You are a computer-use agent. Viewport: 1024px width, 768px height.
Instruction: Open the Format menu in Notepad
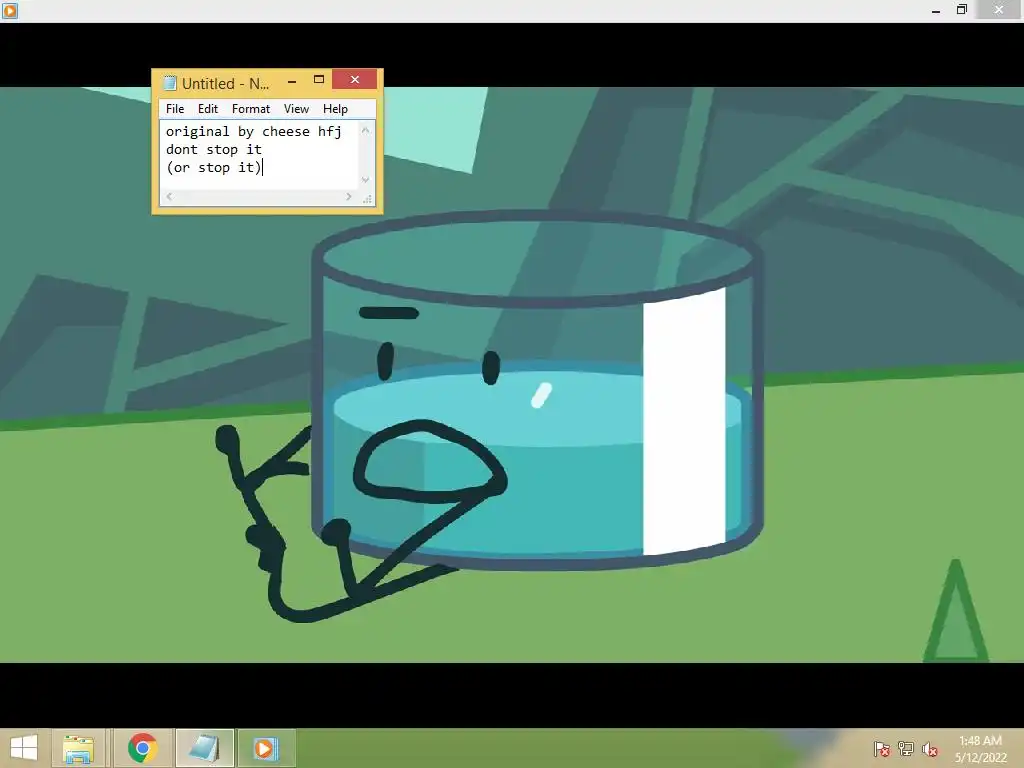(x=251, y=109)
